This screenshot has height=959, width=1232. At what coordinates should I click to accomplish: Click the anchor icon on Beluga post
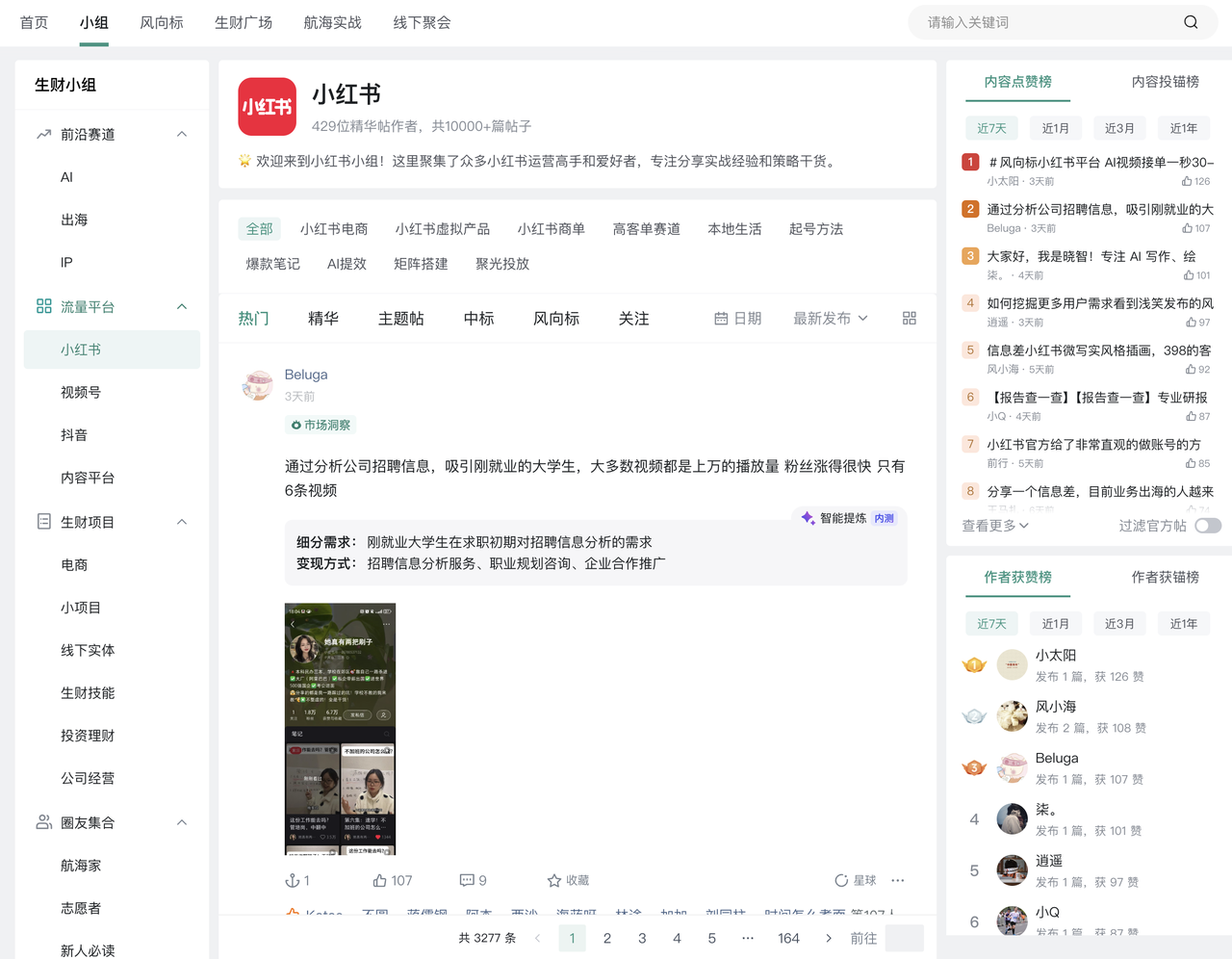(x=293, y=880)
